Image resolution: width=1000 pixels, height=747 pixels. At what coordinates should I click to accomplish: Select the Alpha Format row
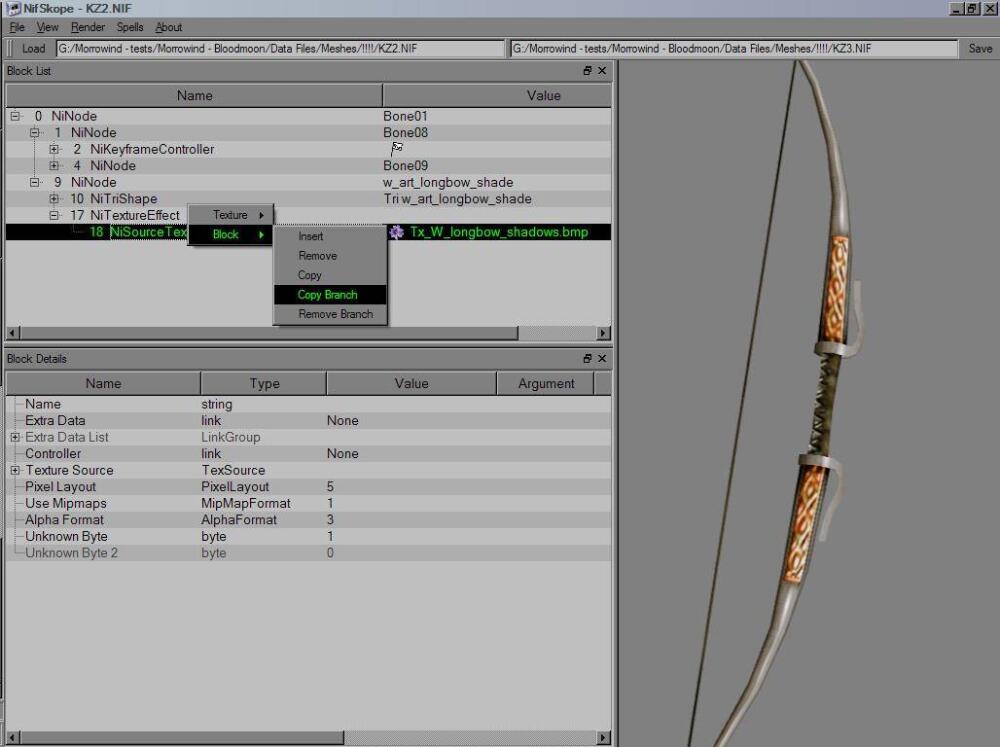tap(308, 520)
